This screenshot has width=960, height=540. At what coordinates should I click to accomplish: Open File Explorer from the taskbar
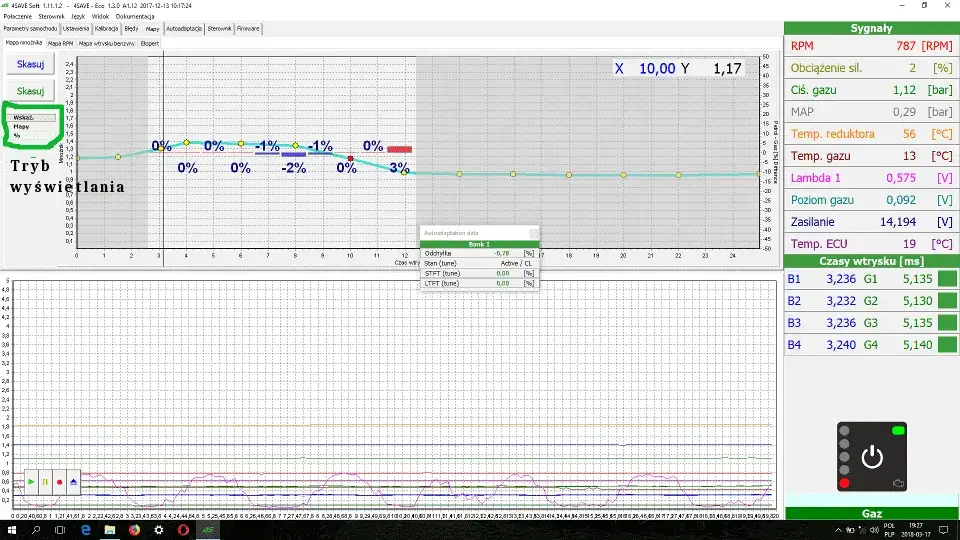pyautogui.click(x=109, y=530)
